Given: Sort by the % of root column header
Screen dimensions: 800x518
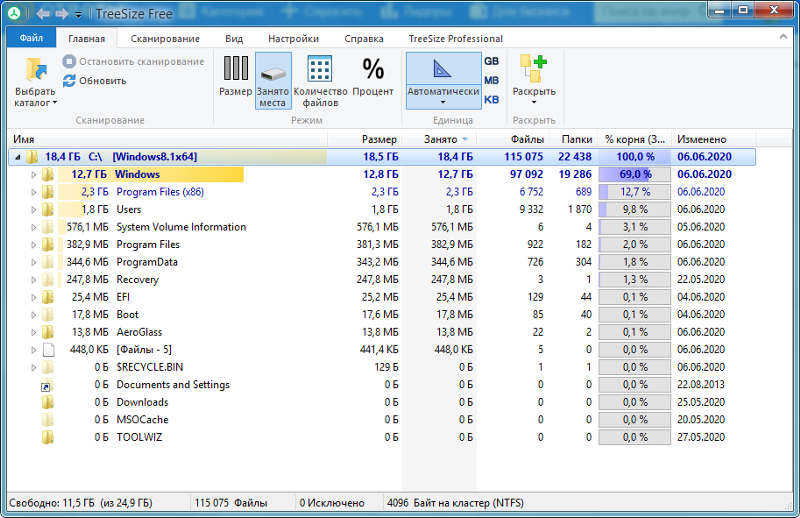Looking at the screenshot, I should coord(635,139).
